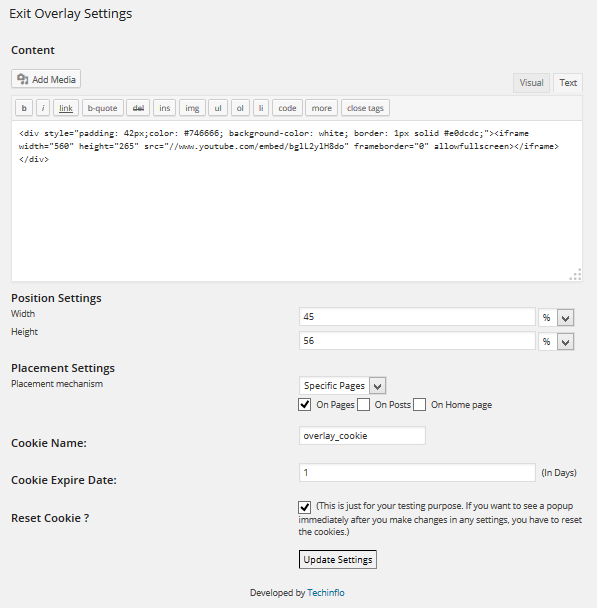Toggle the Reset Cookie checkbox

tap(305, 507)
